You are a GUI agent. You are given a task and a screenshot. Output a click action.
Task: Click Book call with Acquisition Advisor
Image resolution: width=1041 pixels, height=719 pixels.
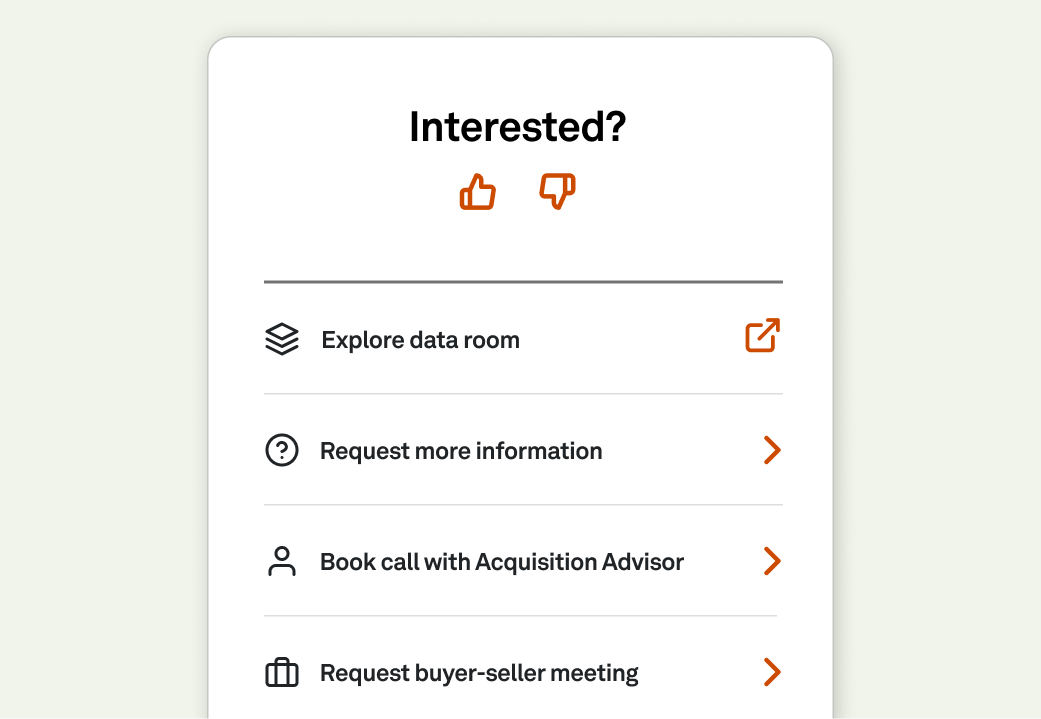500,561
